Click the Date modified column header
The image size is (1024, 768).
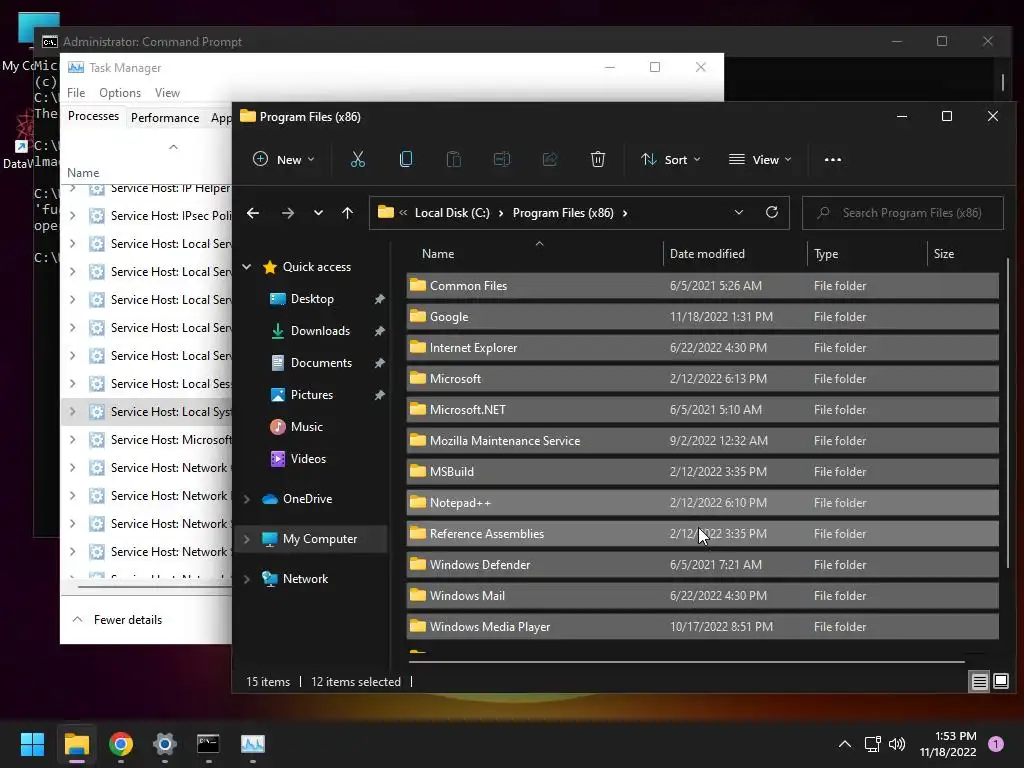[735, 253]
